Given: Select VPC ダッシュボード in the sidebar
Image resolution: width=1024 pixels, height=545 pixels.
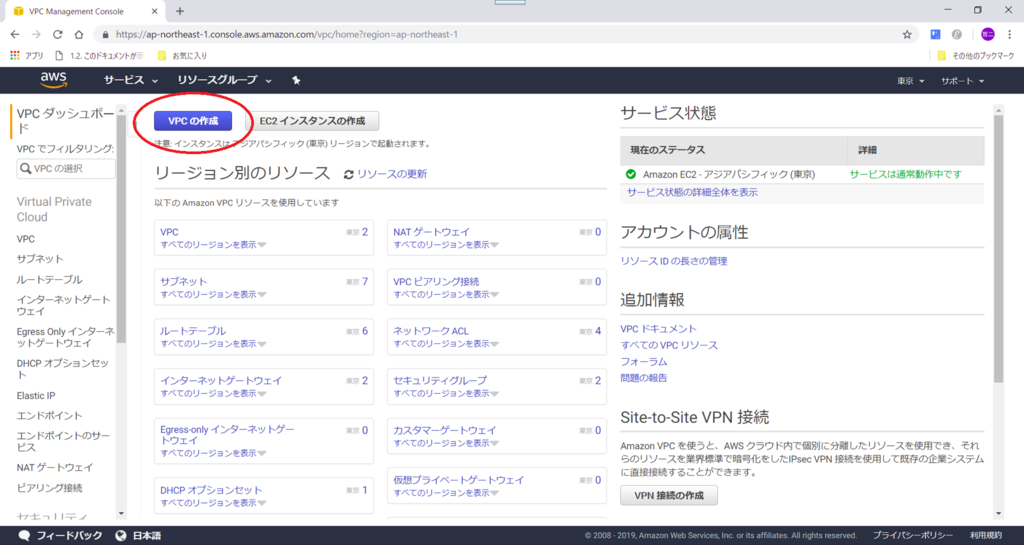Looking at the screenshot, I should (65, 121).
